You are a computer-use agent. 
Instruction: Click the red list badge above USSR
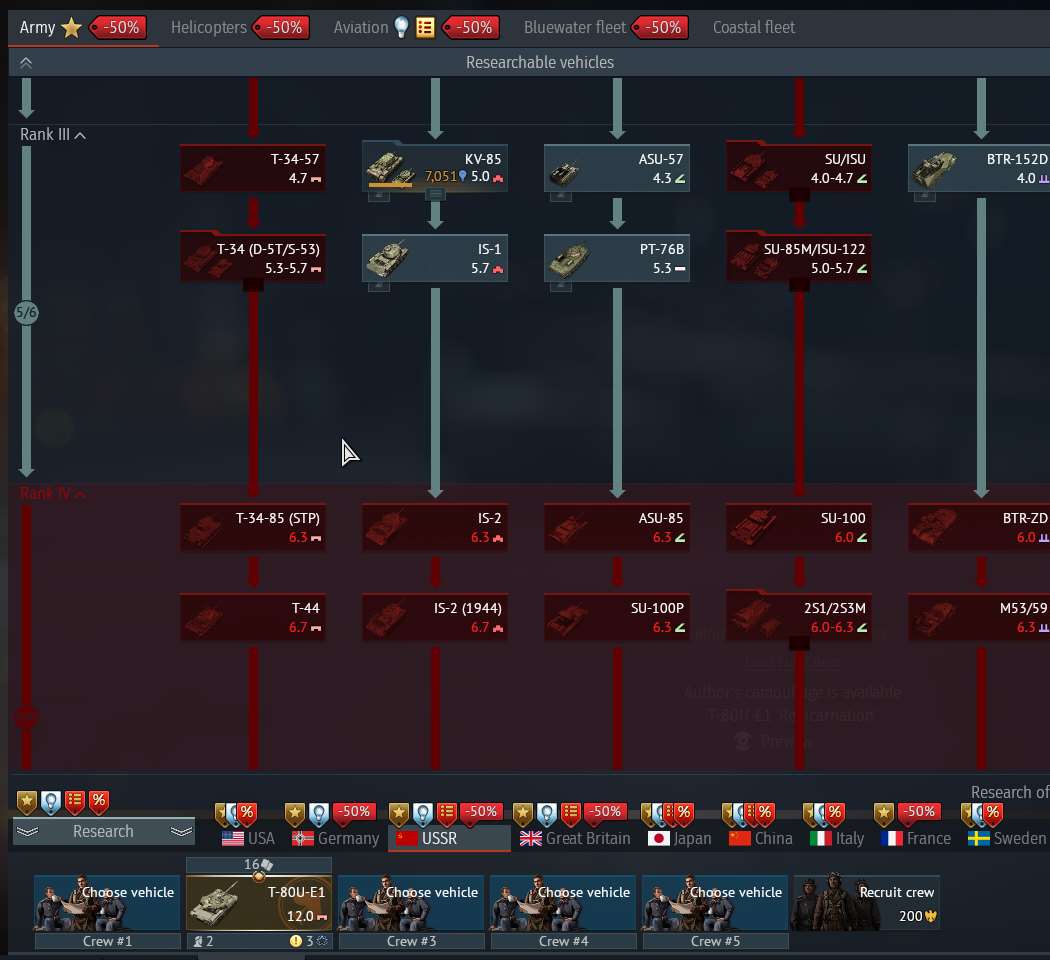(447, 814)
